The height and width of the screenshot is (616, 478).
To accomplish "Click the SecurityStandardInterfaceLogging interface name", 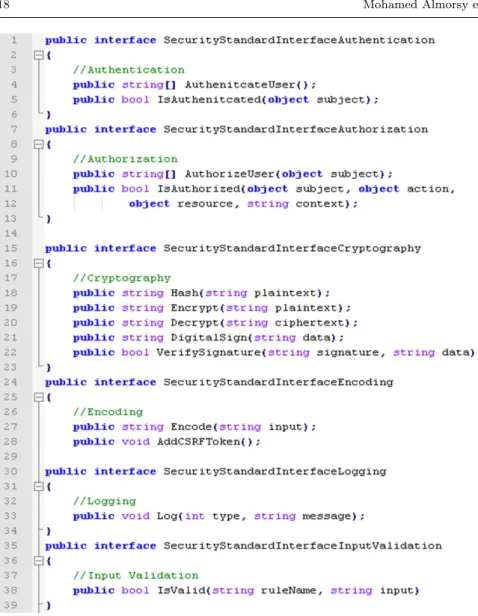I will 275,471.
